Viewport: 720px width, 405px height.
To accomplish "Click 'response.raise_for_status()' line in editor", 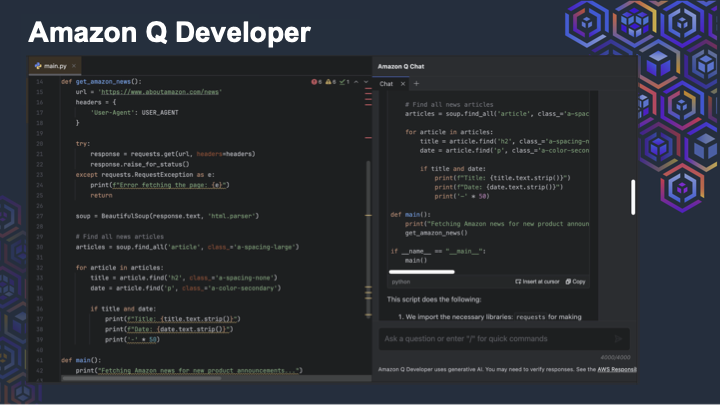I will (140, 164).
